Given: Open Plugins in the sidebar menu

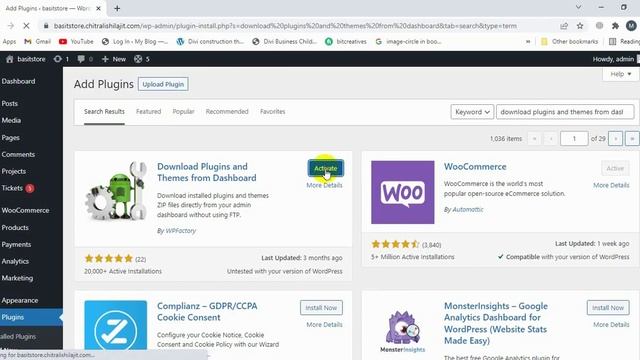Looking at the screenshot, I should (31, 317).
